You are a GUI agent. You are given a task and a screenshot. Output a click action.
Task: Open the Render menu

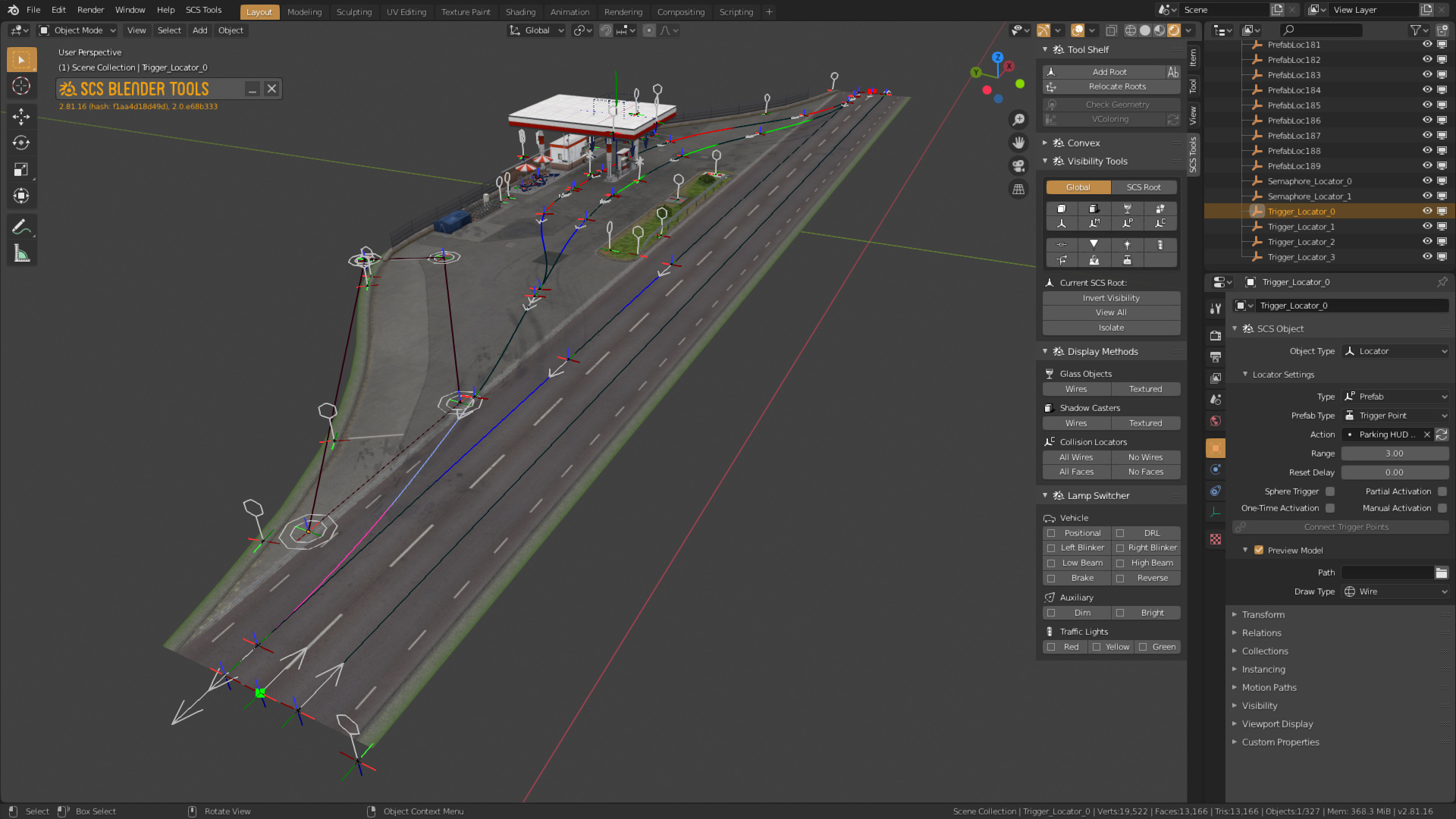click(x=90, y=10)
